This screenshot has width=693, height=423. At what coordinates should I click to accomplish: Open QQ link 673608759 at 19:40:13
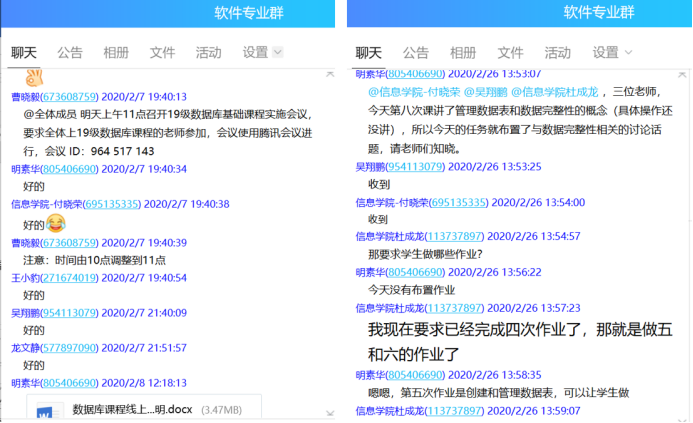[69, 96]
